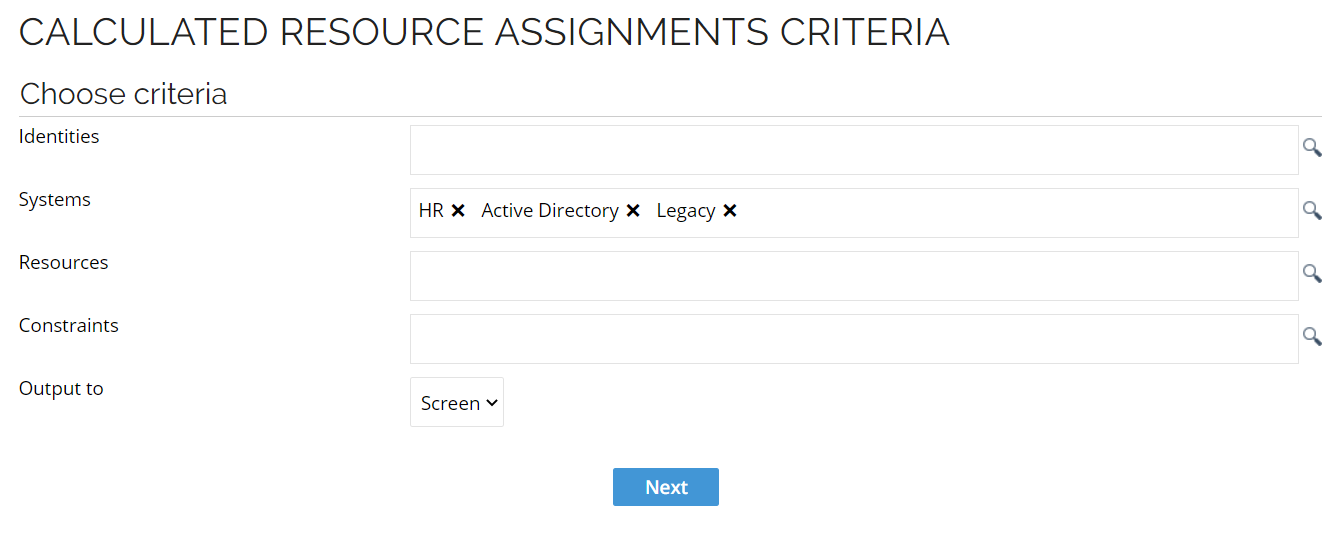This screenshot has height=540, width=1344.
Task: Click the Systems field label
Action: click(x=55, y=200)
